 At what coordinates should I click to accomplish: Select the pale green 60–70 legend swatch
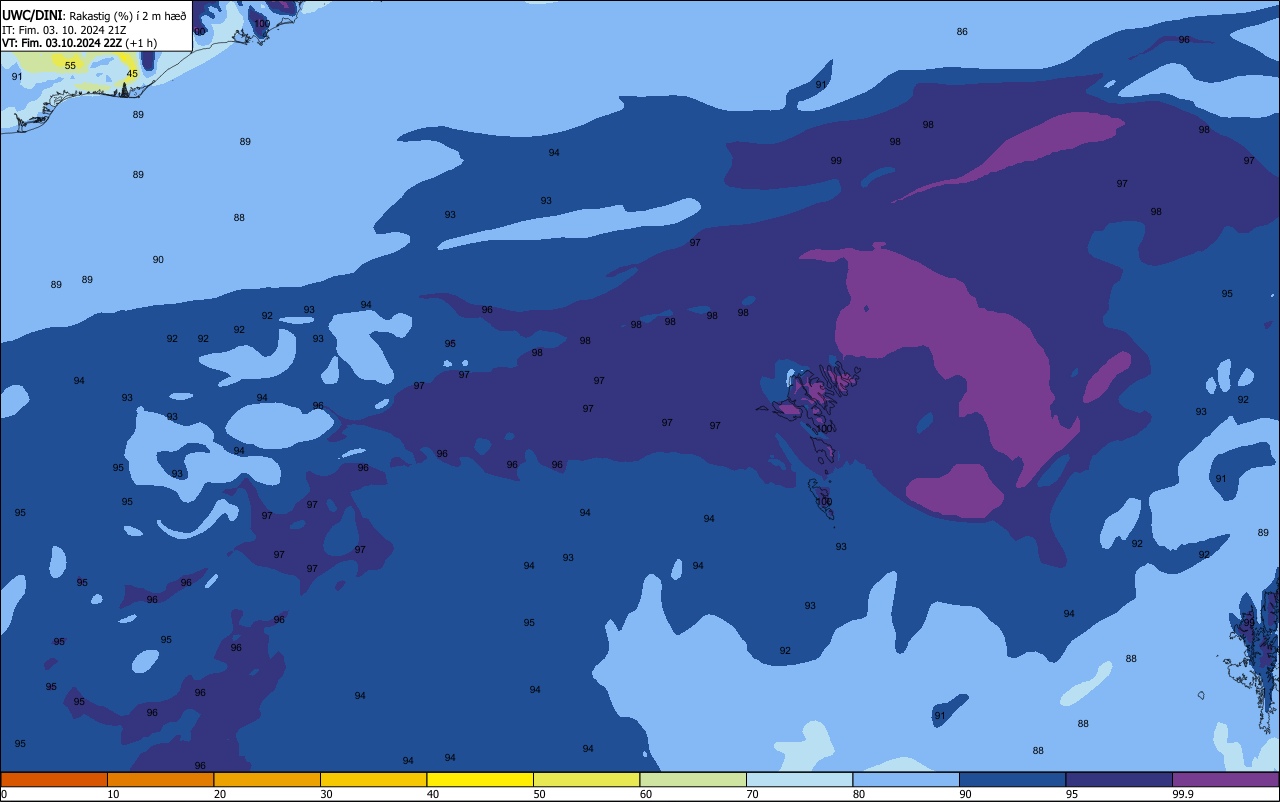[x=693, y=779]
